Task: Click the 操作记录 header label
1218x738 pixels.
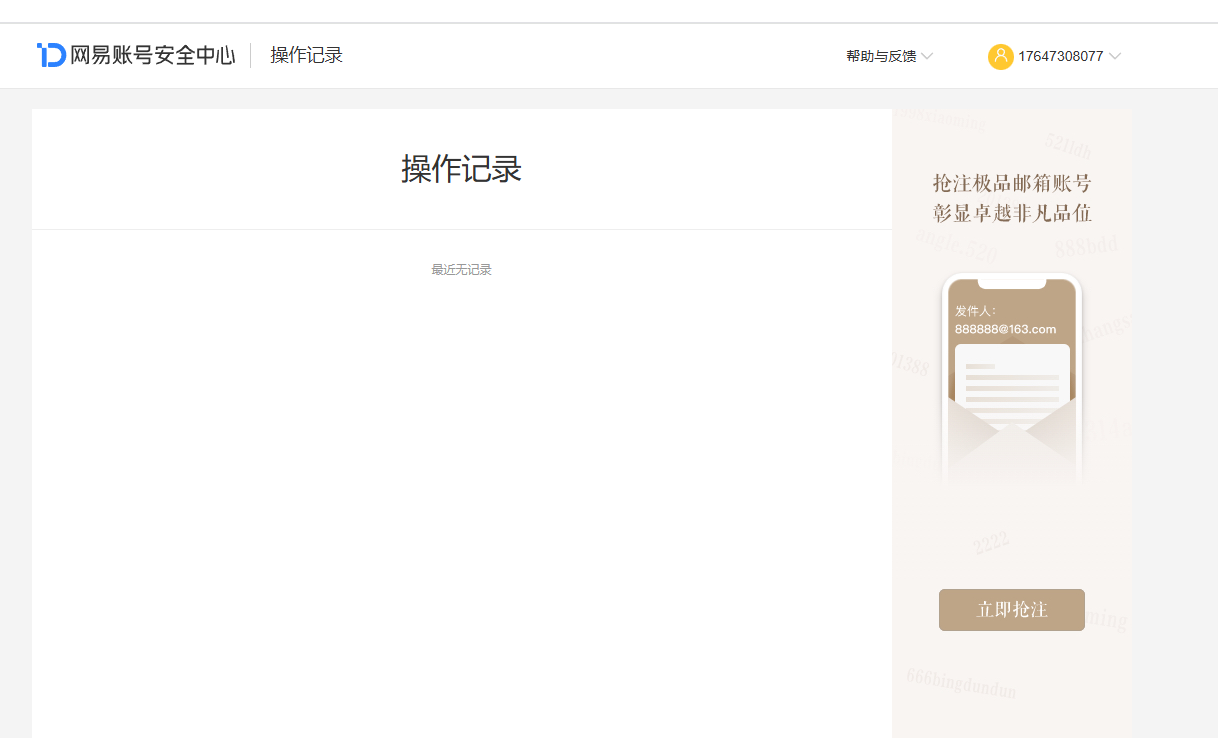Action: [306, 55]
